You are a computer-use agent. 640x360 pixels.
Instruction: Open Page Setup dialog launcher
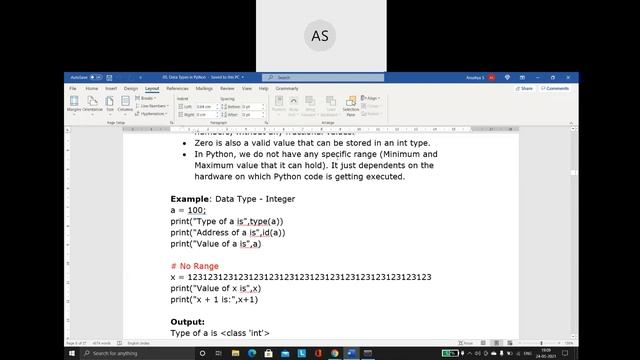[x=171, y=122]
